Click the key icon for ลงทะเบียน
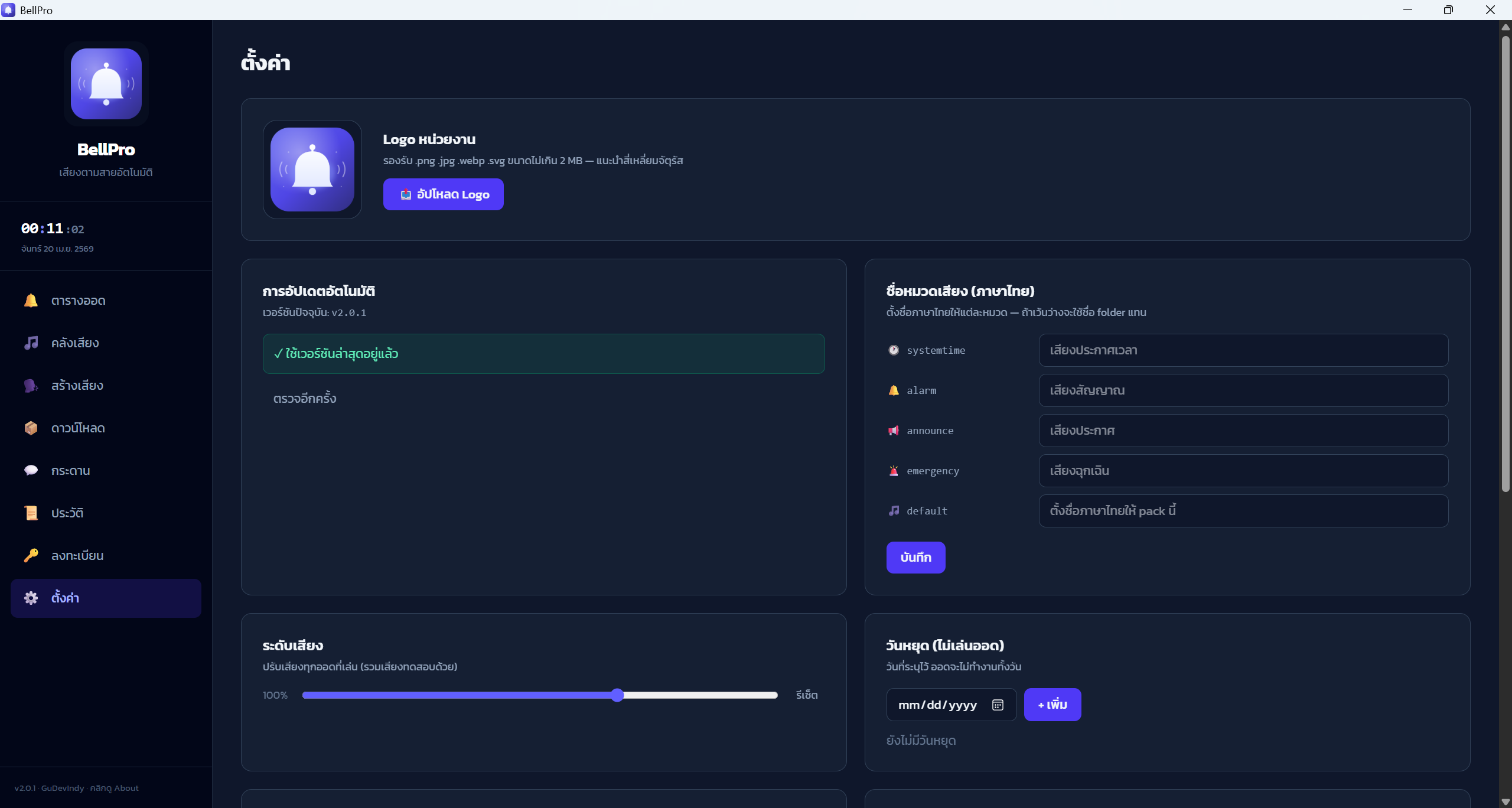Screen dimensions: 1512x808 [31, 556]
